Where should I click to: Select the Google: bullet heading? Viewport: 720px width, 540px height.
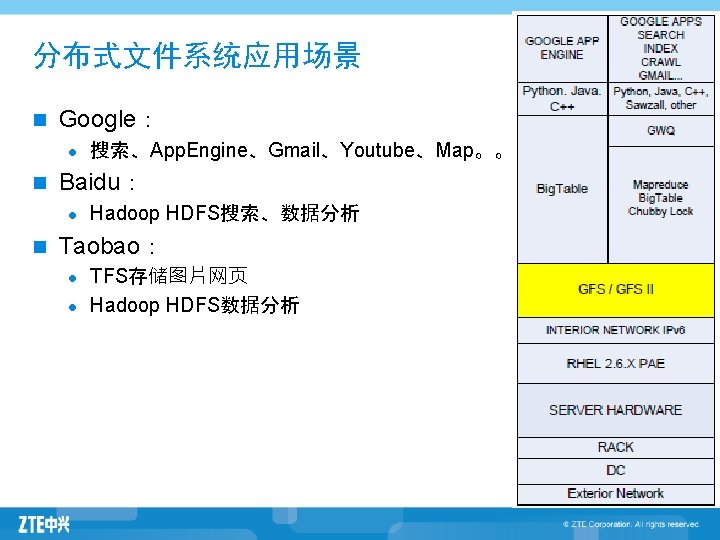(x=105, y=119)
